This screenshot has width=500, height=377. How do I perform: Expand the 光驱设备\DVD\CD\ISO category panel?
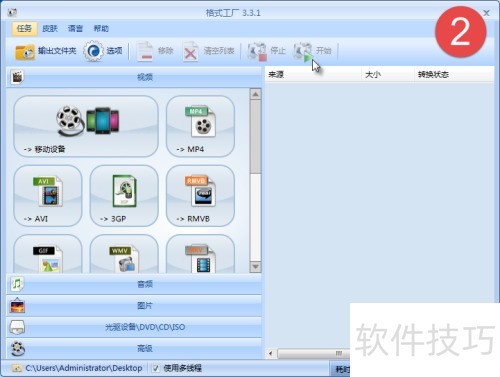tap(134, 327)
